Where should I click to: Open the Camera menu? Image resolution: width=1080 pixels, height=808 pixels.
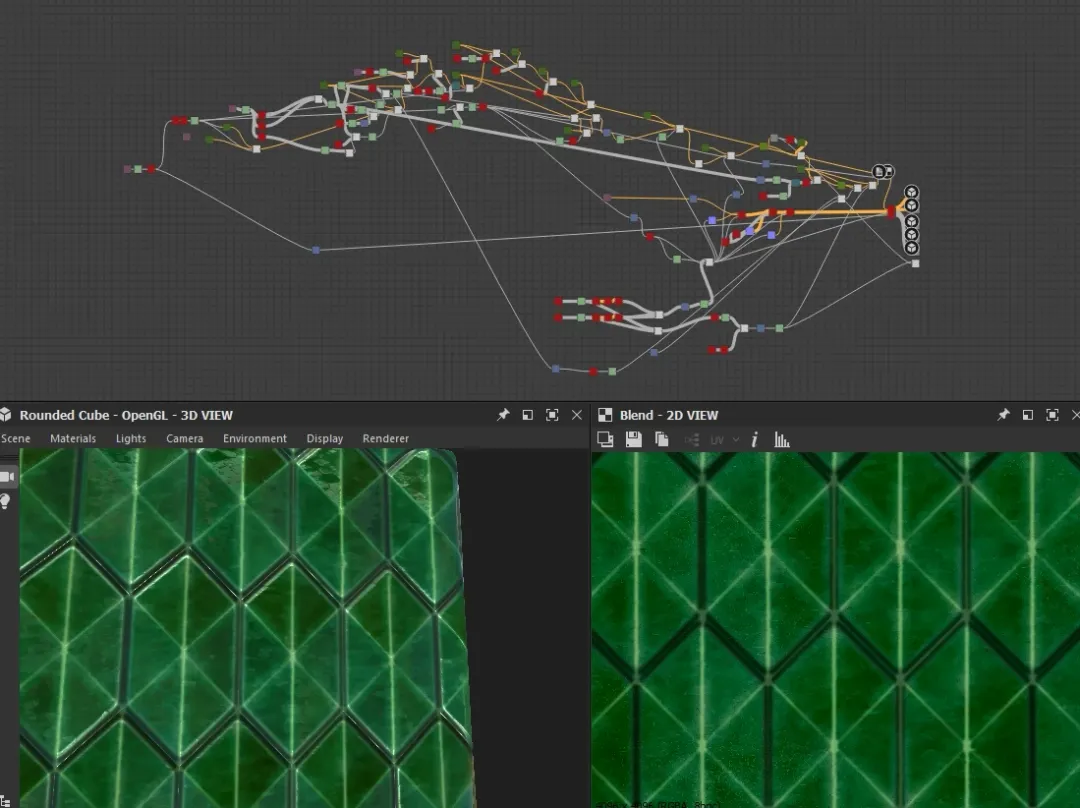pyautogui.click(x=185, y=438)
